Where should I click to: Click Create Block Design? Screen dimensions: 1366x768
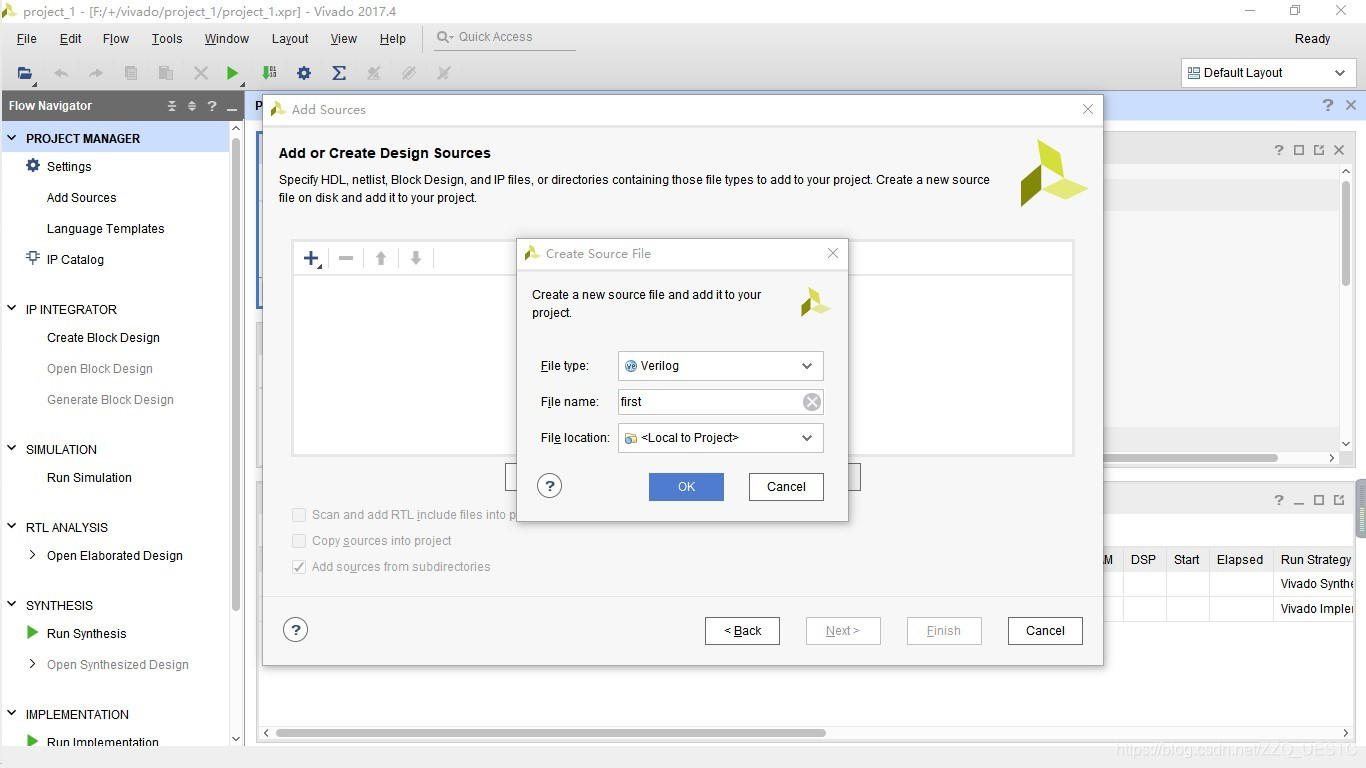point(103,338)
